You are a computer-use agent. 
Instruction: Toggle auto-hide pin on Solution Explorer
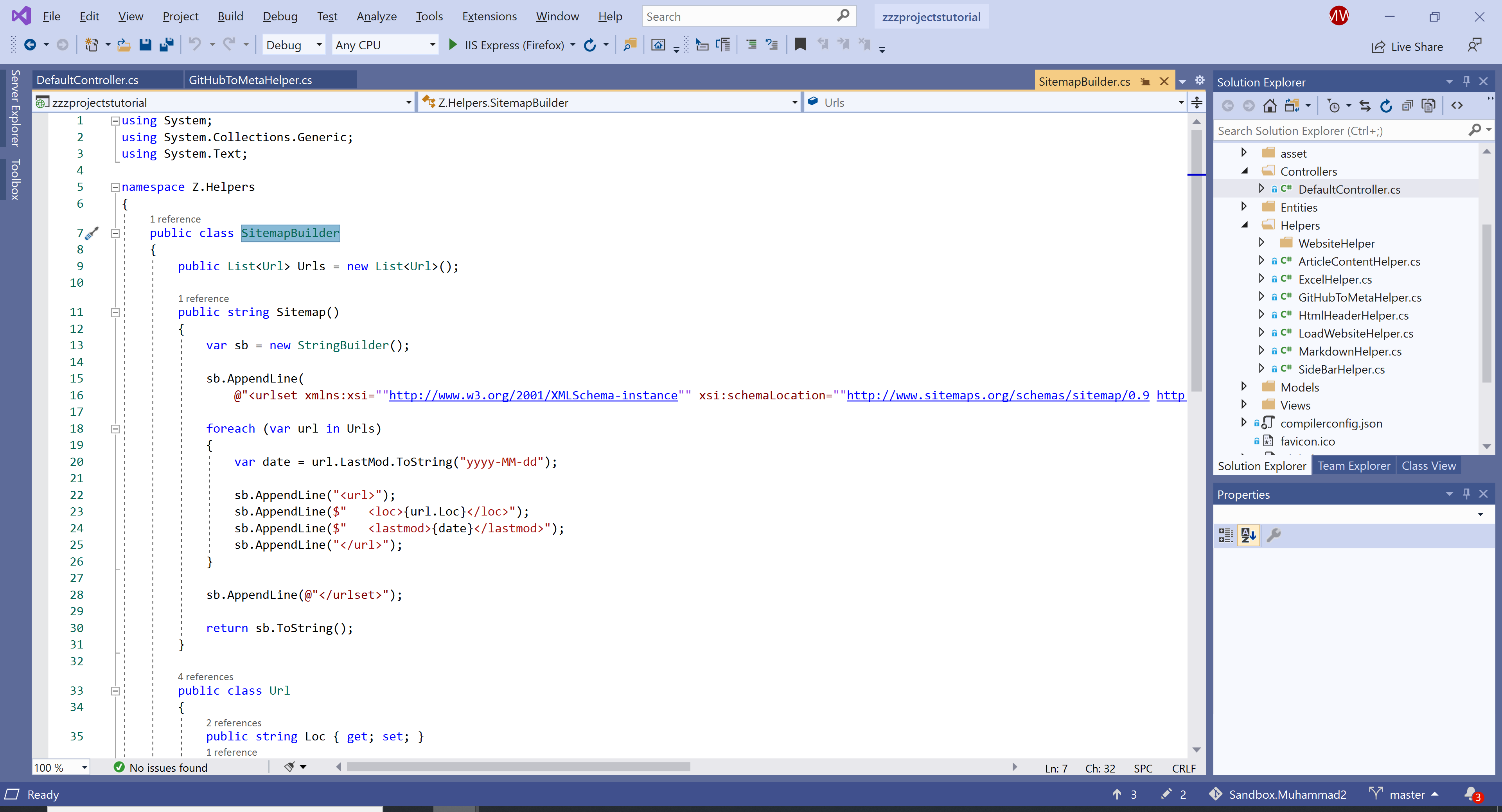coord(1466,82)
